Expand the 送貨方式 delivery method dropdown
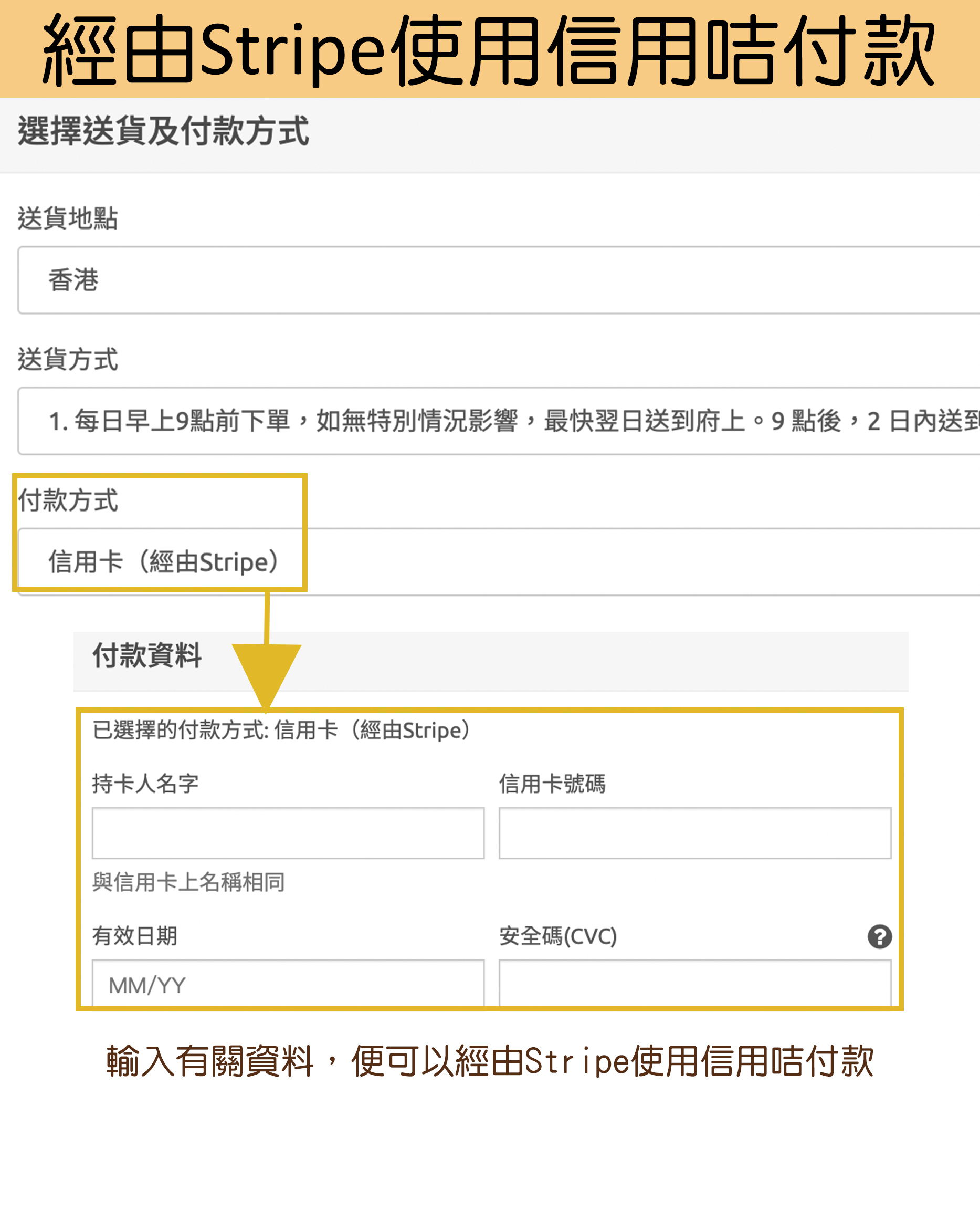Image resolution: width=980 pixels, height=1210 pixels. [497, 421]
